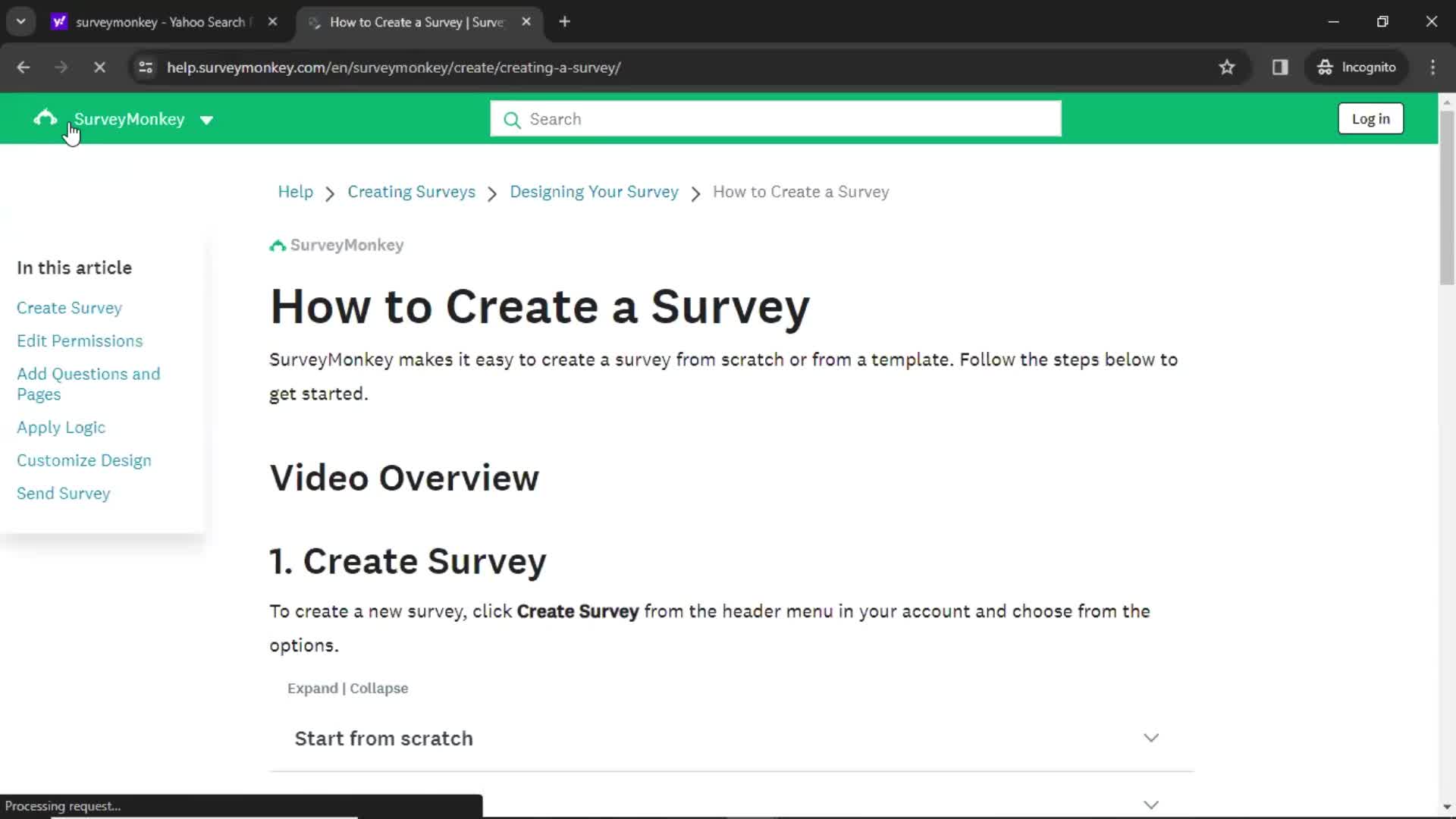
Task: Click the Expand link above the accordion
Action: click(x=312, y=689)
